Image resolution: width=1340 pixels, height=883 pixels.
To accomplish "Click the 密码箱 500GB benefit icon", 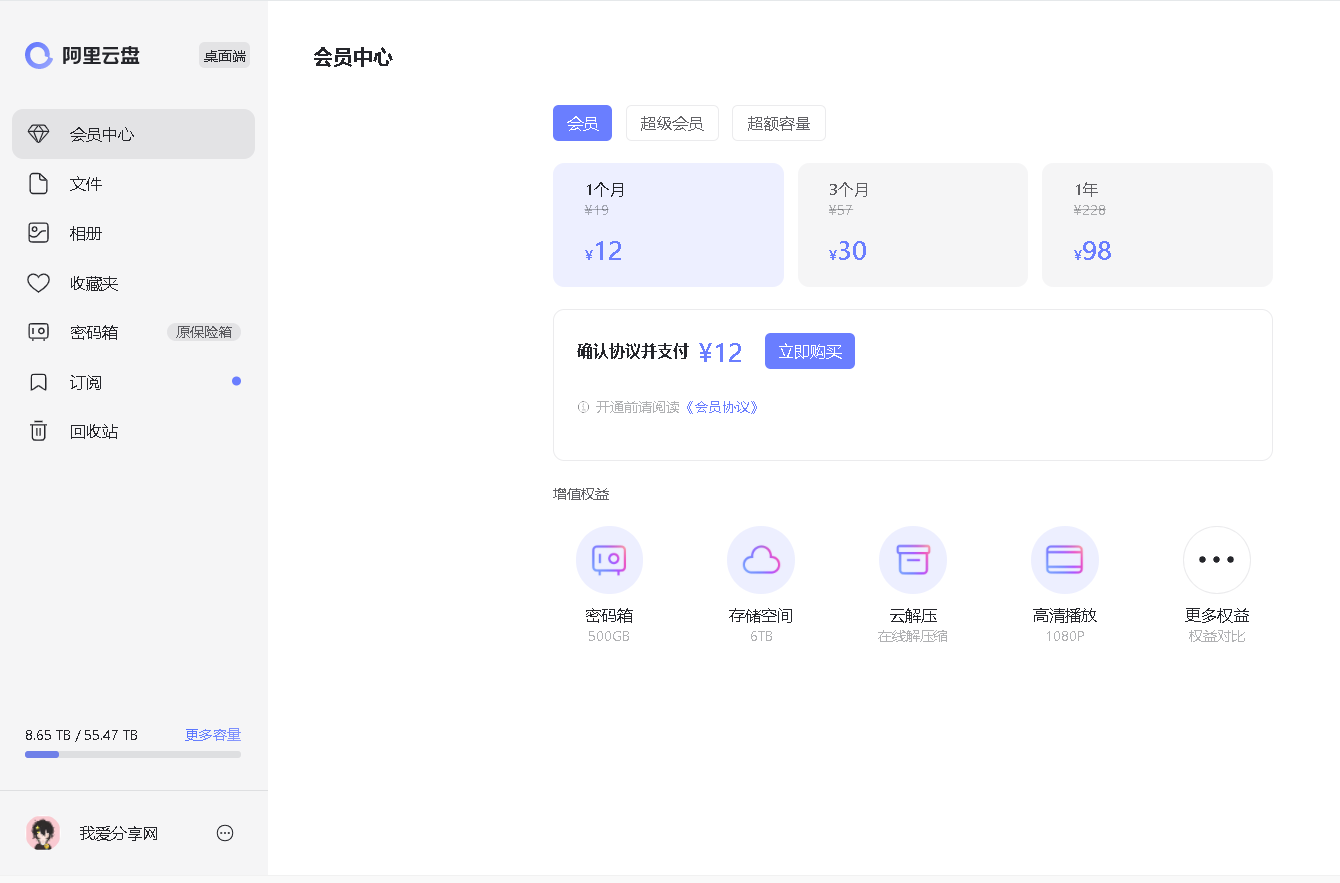I will (x=609, y=560).
